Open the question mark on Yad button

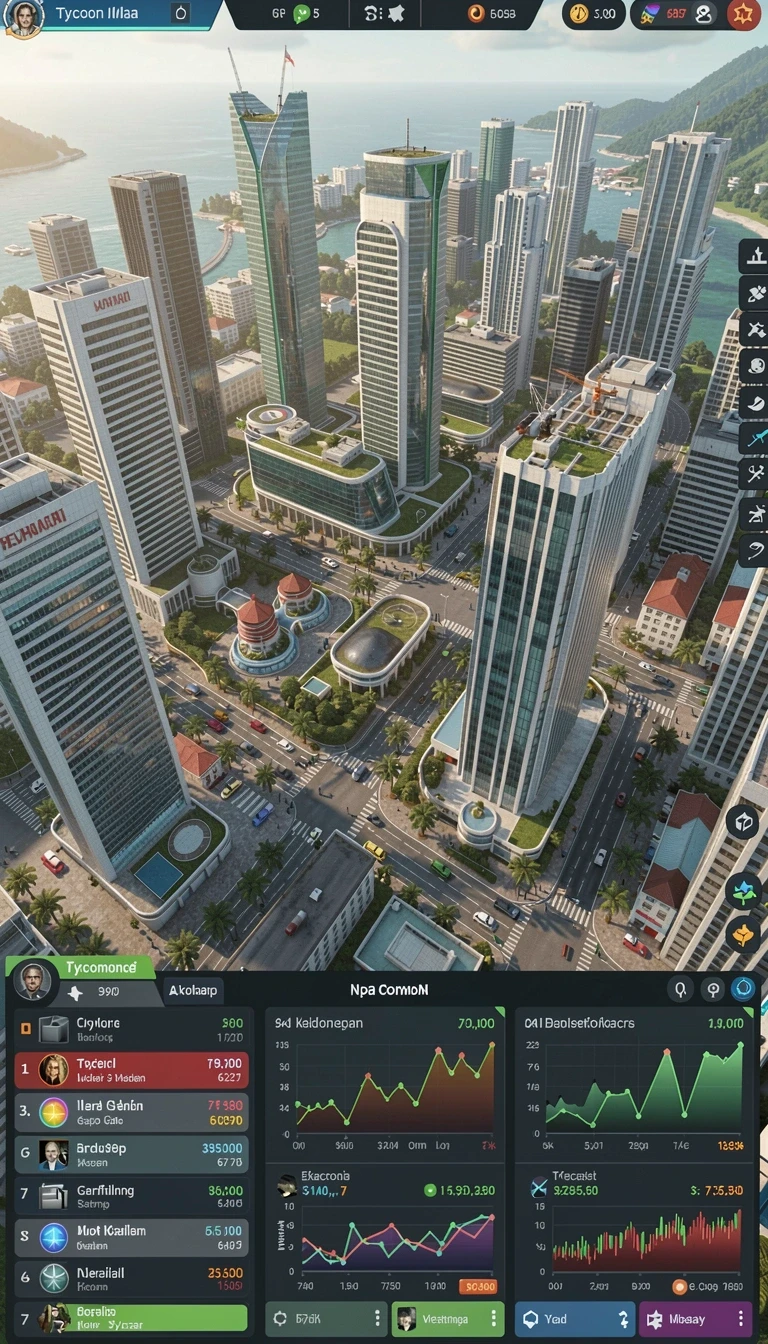coord(623,1319)
